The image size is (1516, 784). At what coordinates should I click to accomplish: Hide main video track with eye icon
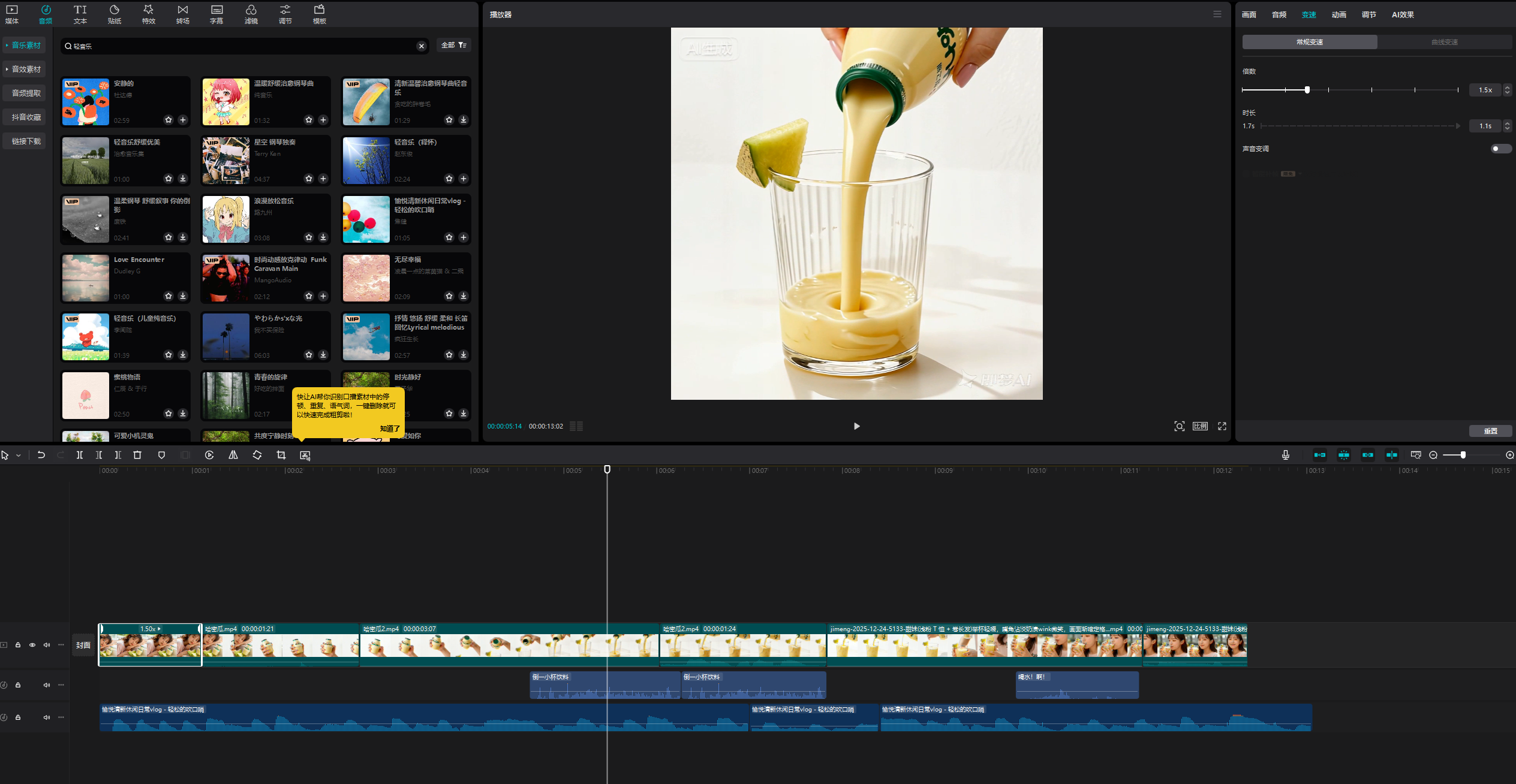click(32, 645)
